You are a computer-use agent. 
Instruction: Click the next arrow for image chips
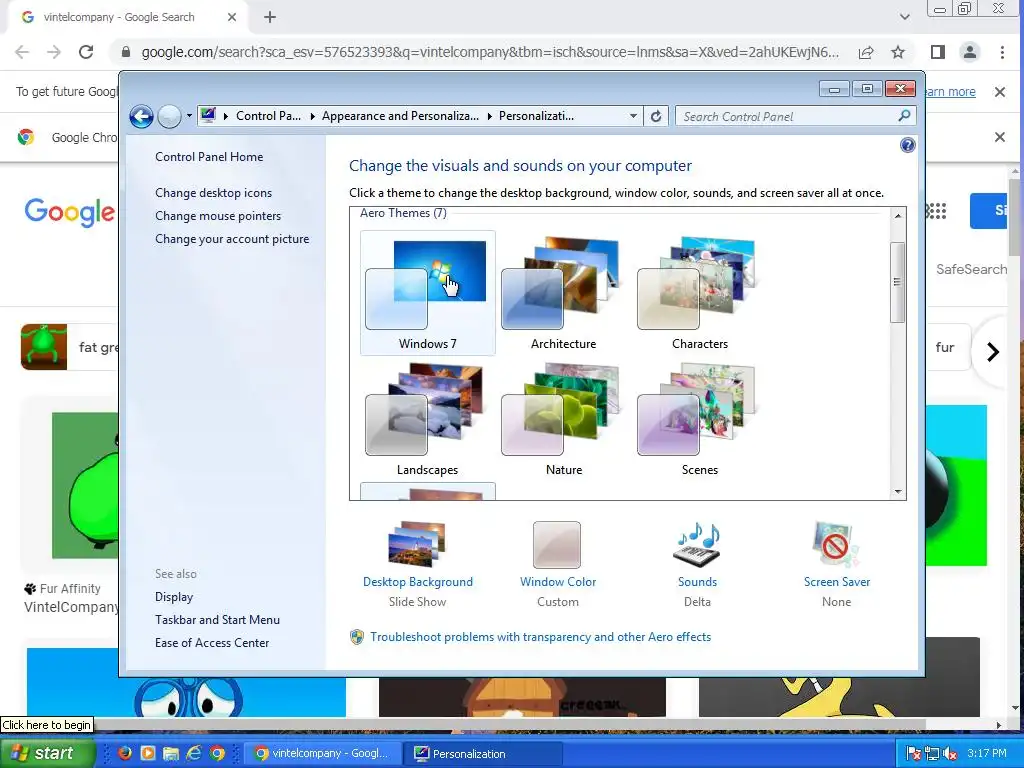click(993, 352)
